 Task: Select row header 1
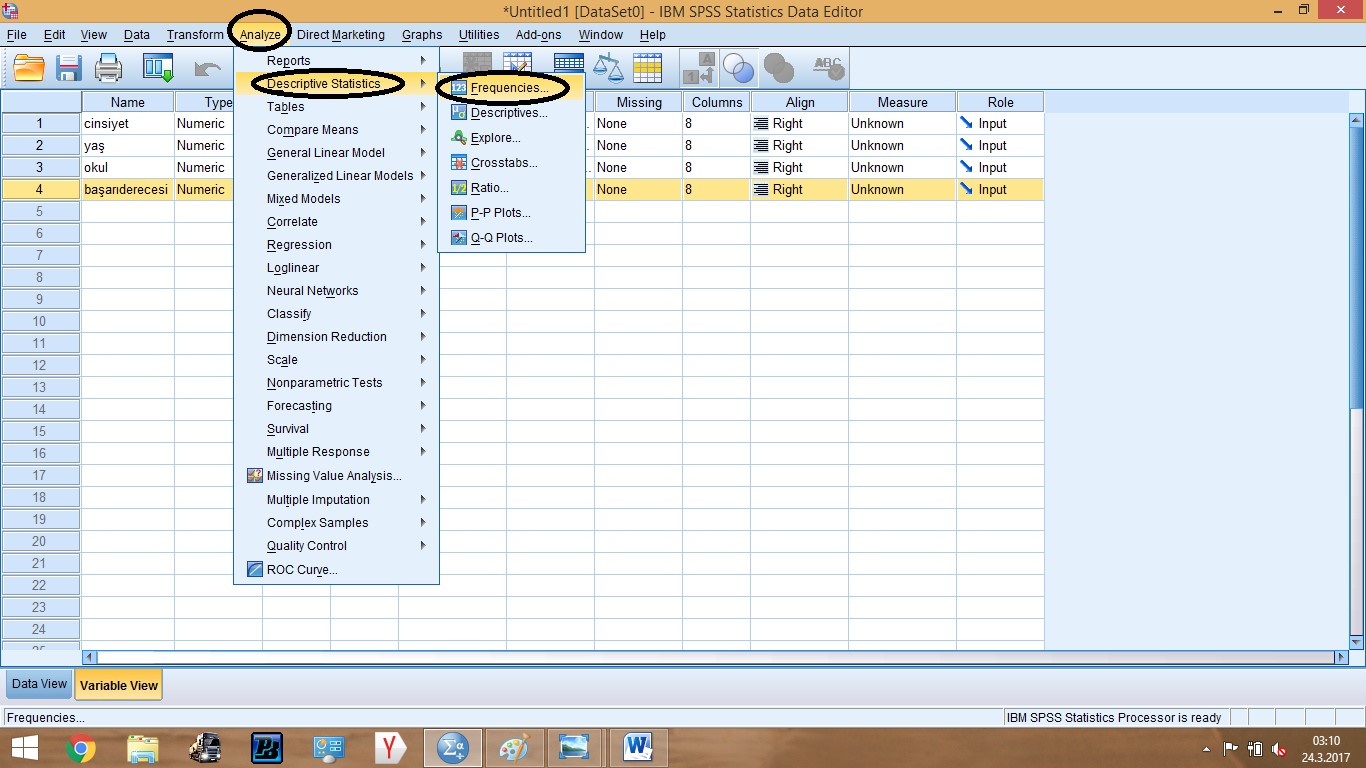click(x=41, y=123)
